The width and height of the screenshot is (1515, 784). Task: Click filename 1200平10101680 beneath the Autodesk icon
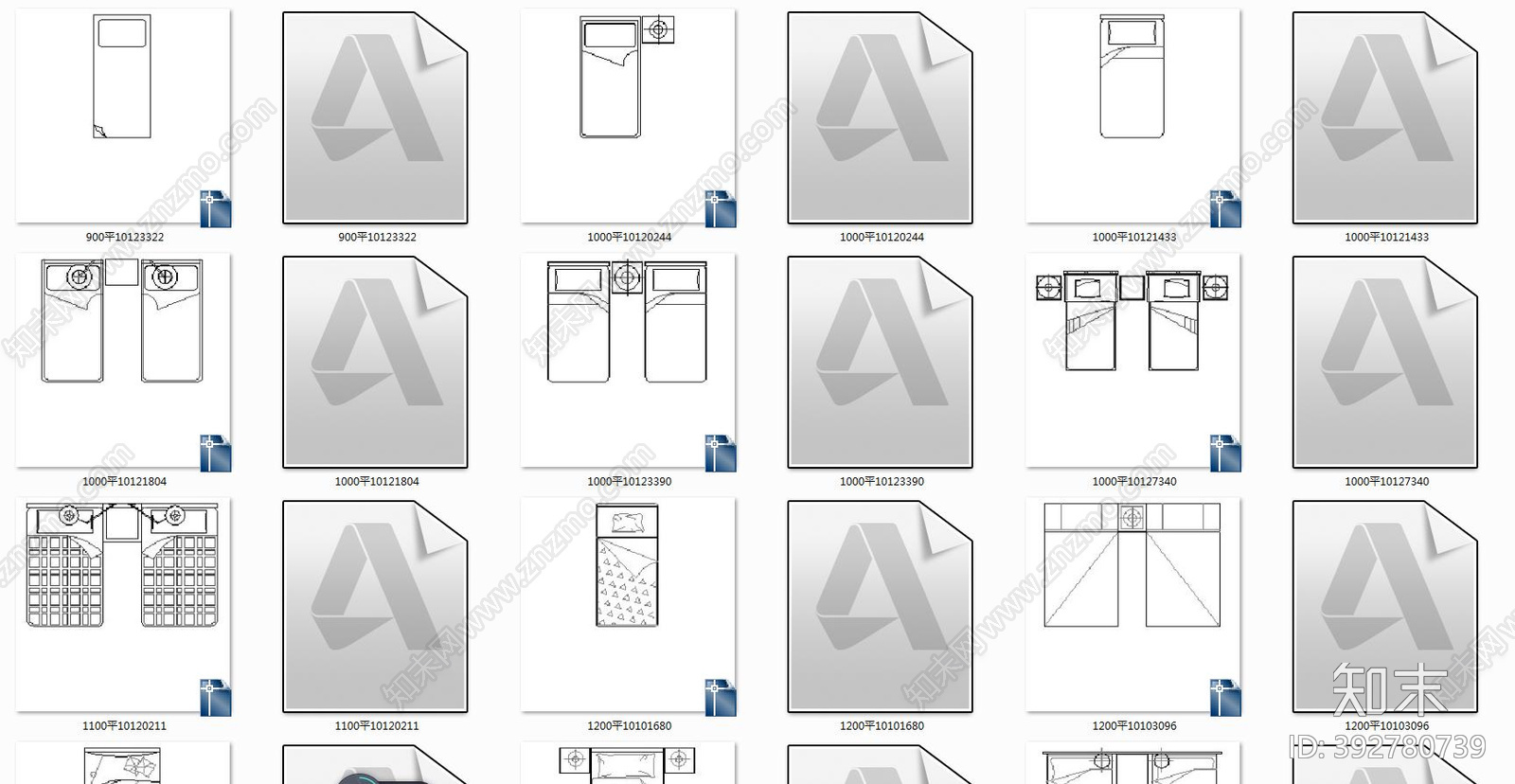pyautogui.click(x=882, y=725)
